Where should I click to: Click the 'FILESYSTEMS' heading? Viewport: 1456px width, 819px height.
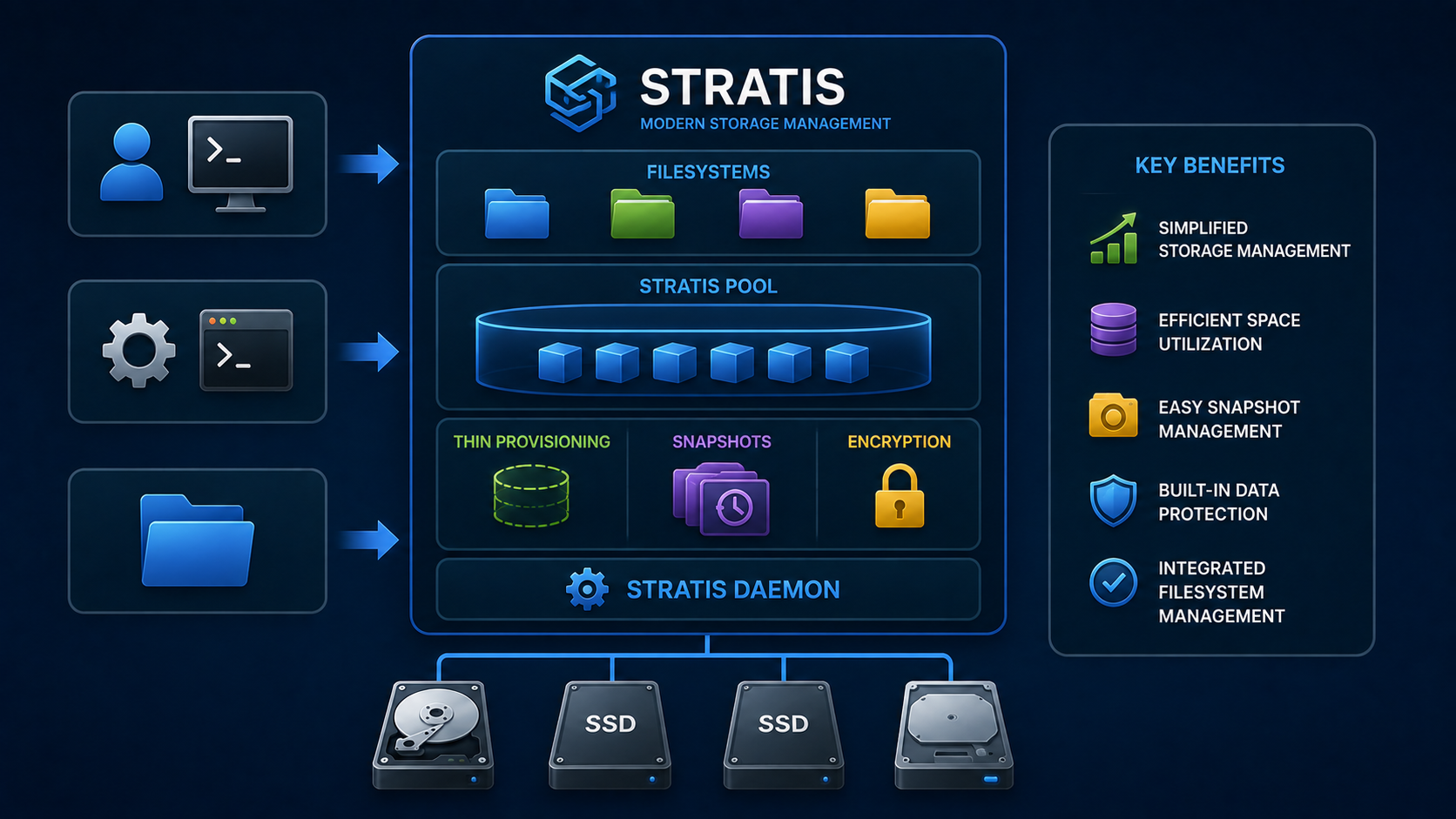708,172
